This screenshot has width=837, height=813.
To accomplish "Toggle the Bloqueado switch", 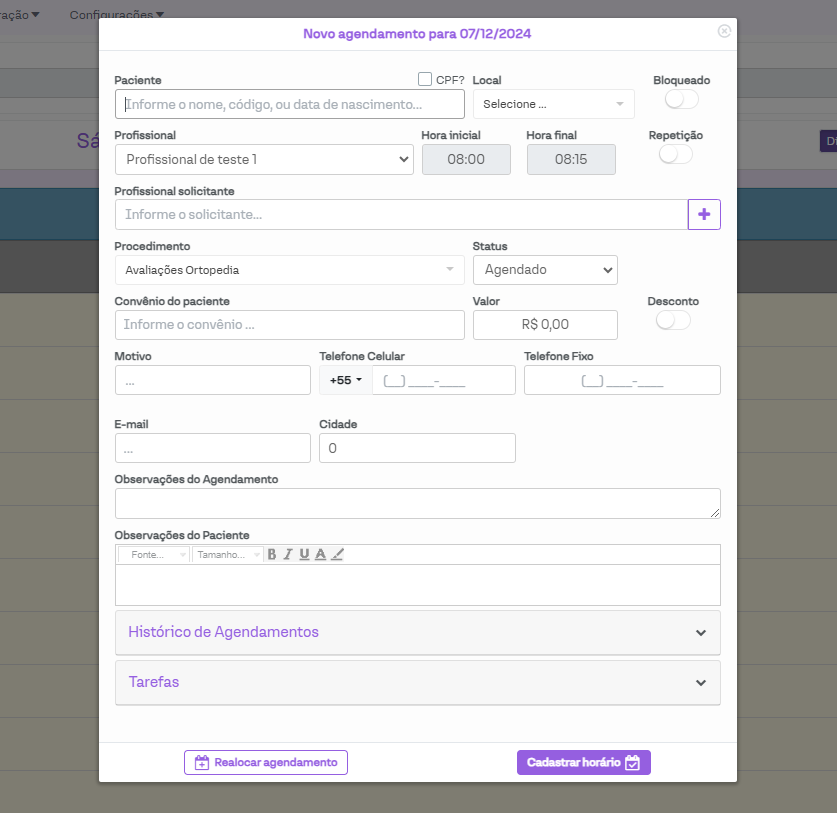I will tap(681, 99).
